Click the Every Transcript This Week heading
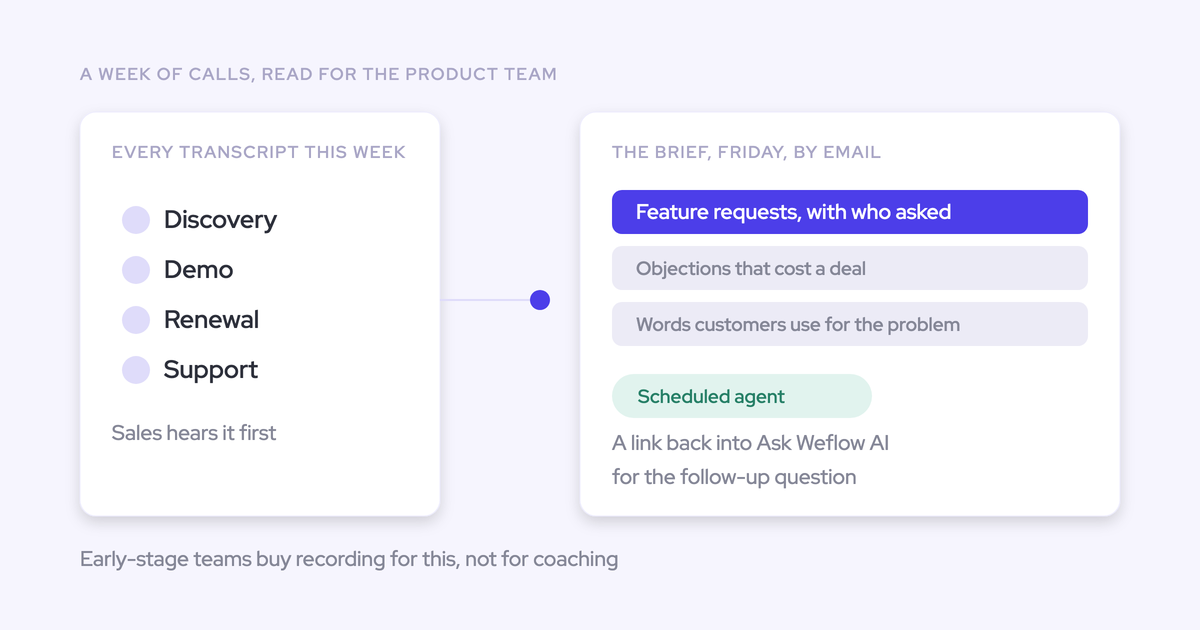 (259, 152)
